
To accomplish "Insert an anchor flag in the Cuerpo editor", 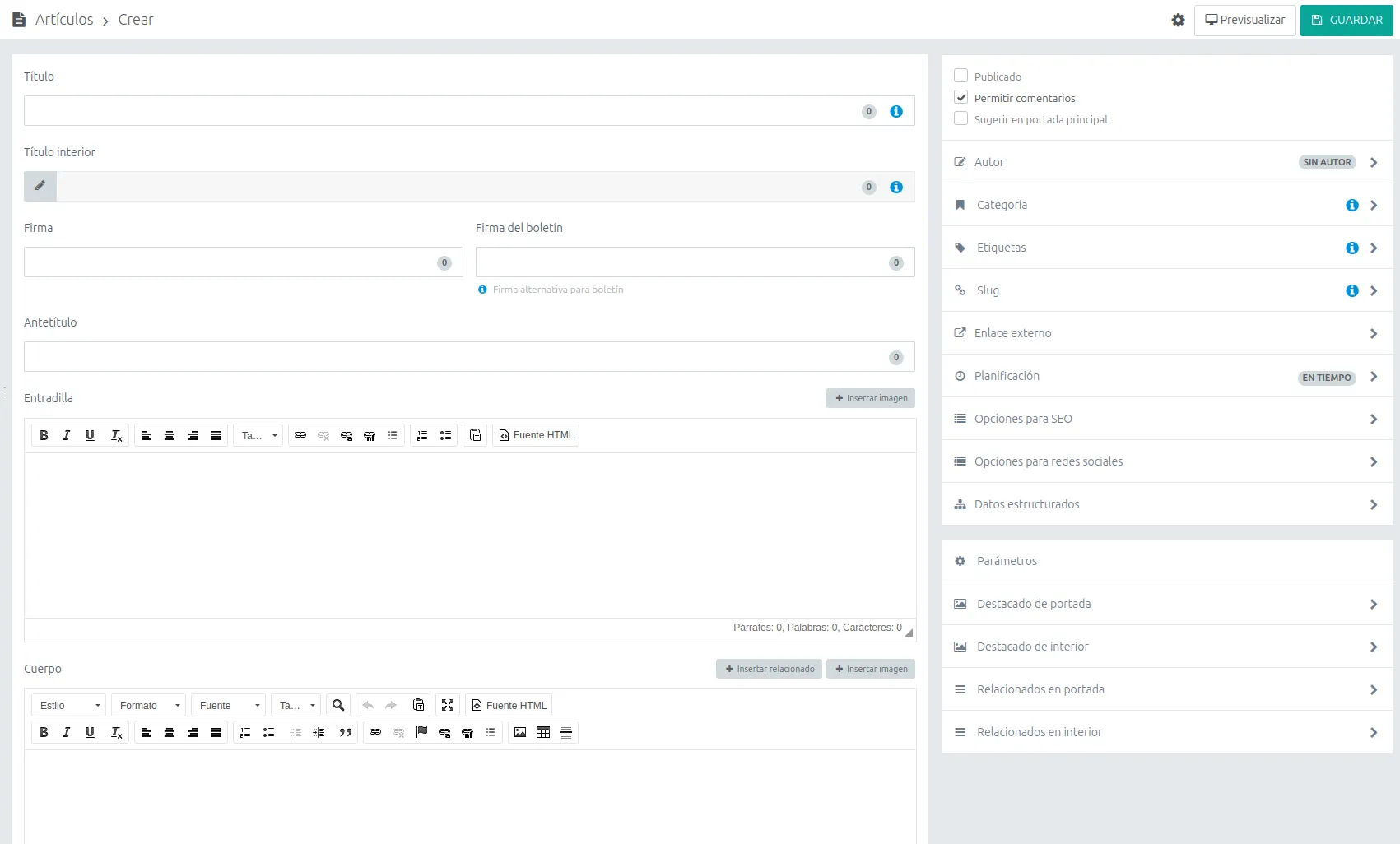I will pyautogui.click(x=421, y=732).
